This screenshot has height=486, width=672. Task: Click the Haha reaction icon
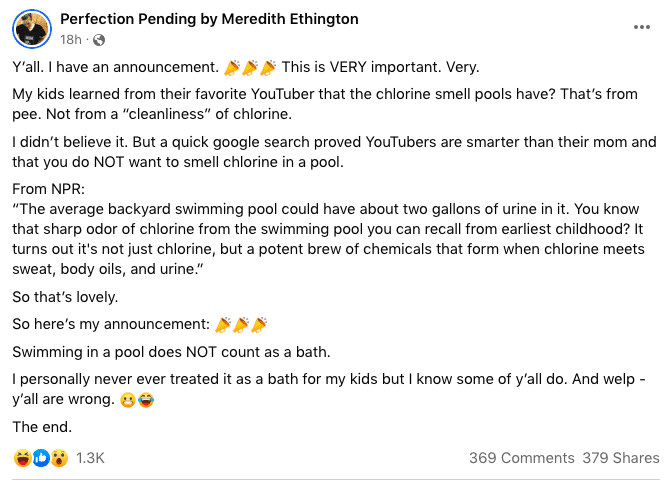tap(22, 458)
